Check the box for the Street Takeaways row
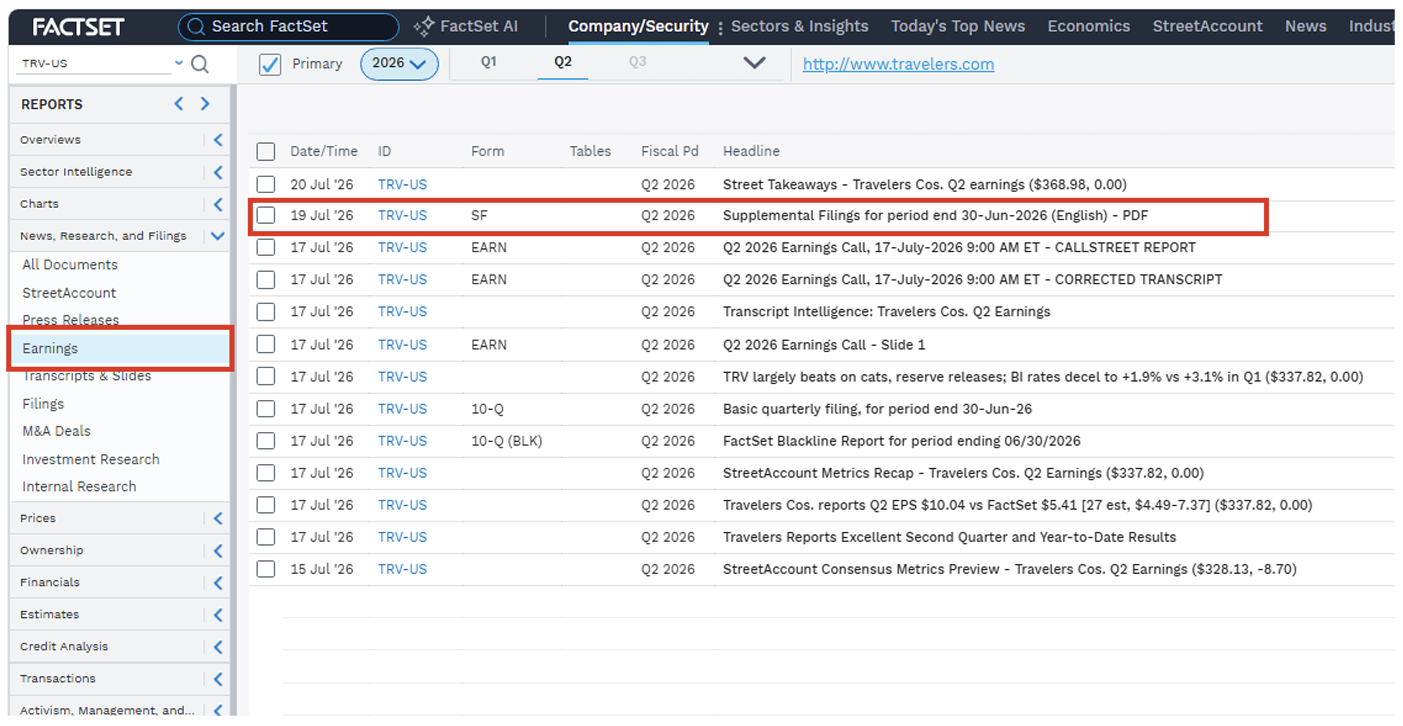 [x=265, y=184]
